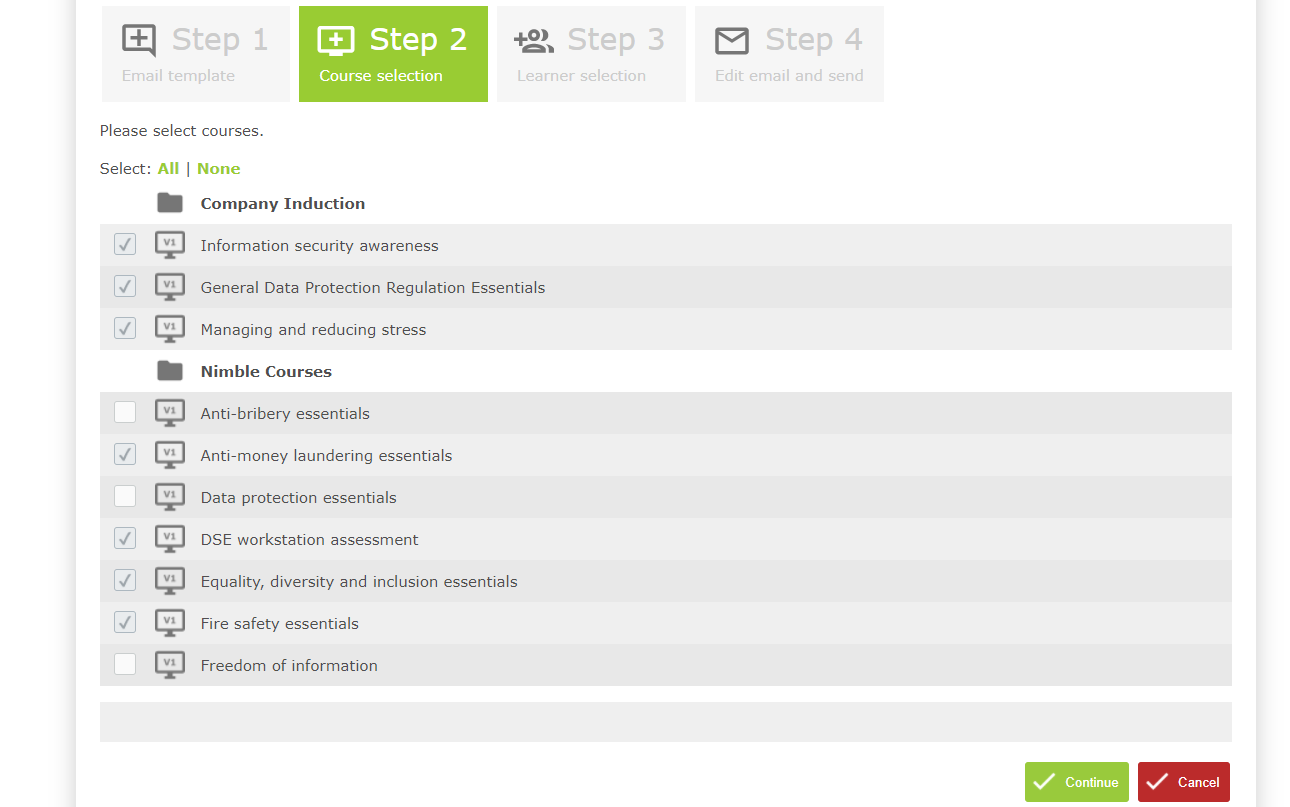Click Equality, diversity and inclusion essentials text
The width and height of the screenshot is (1290, 807).
(359, 582)
